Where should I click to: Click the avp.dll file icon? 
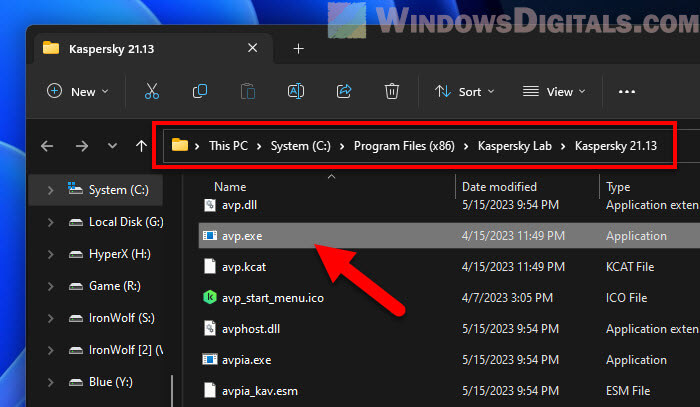[x=210, y=205]
